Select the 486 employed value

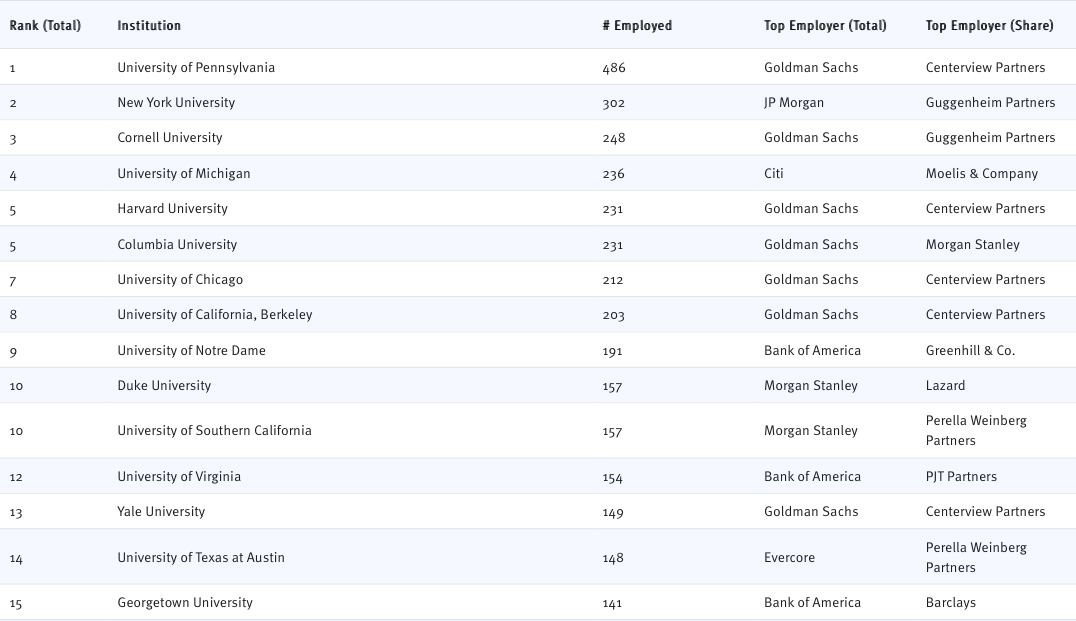pos(613,67)
